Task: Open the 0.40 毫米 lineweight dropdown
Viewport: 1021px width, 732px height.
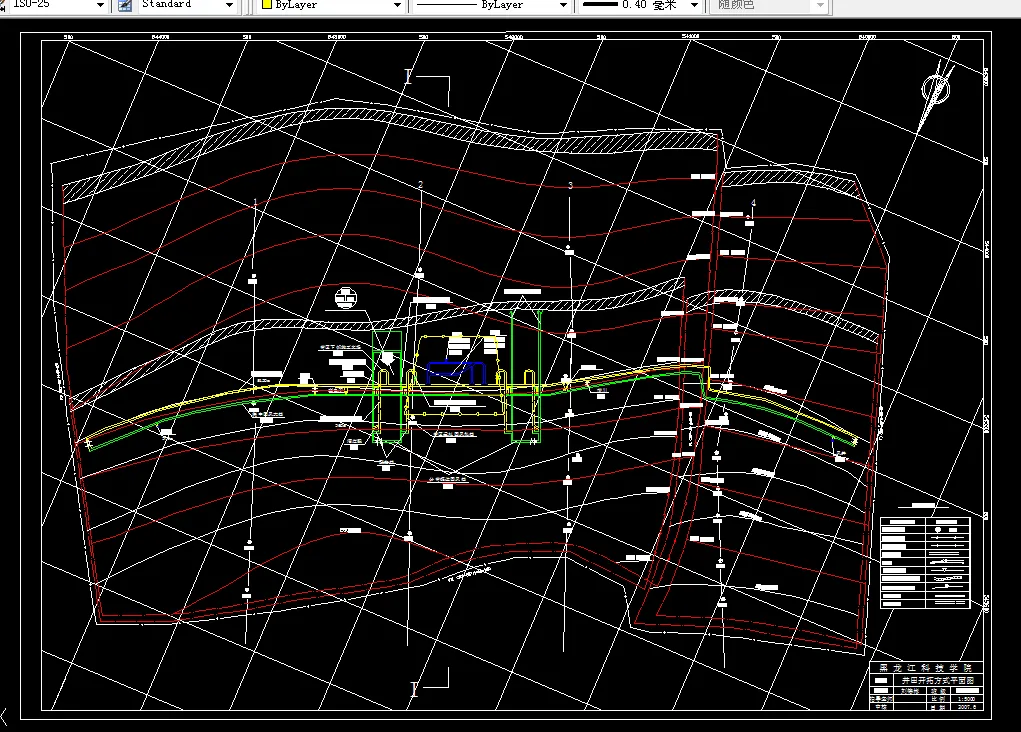Action: click(x=694, y=5)
